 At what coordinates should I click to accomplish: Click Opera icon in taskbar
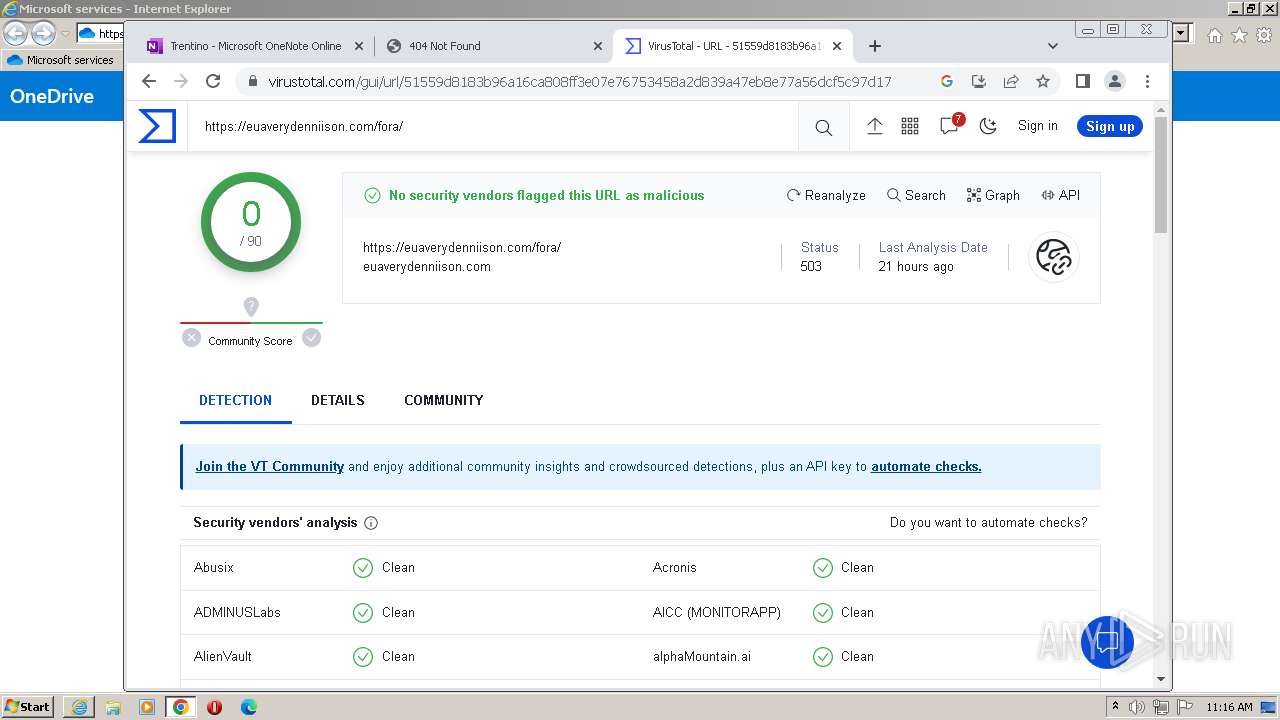click(214, 707)
